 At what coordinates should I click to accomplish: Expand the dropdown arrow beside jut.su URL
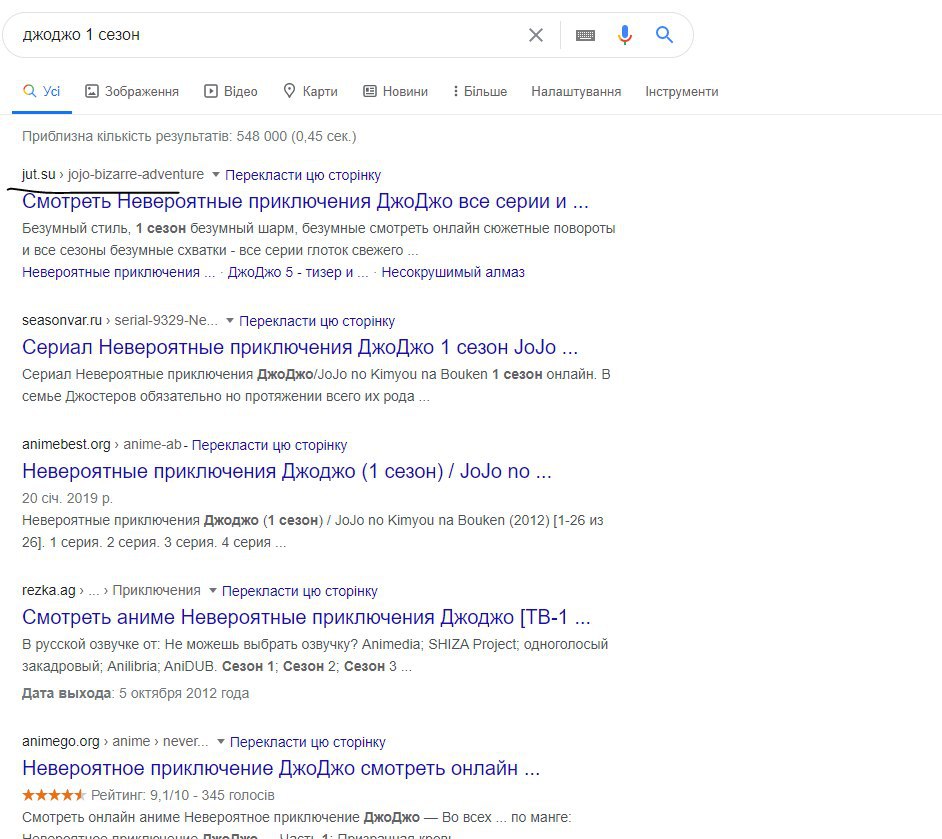coord(216,175)
